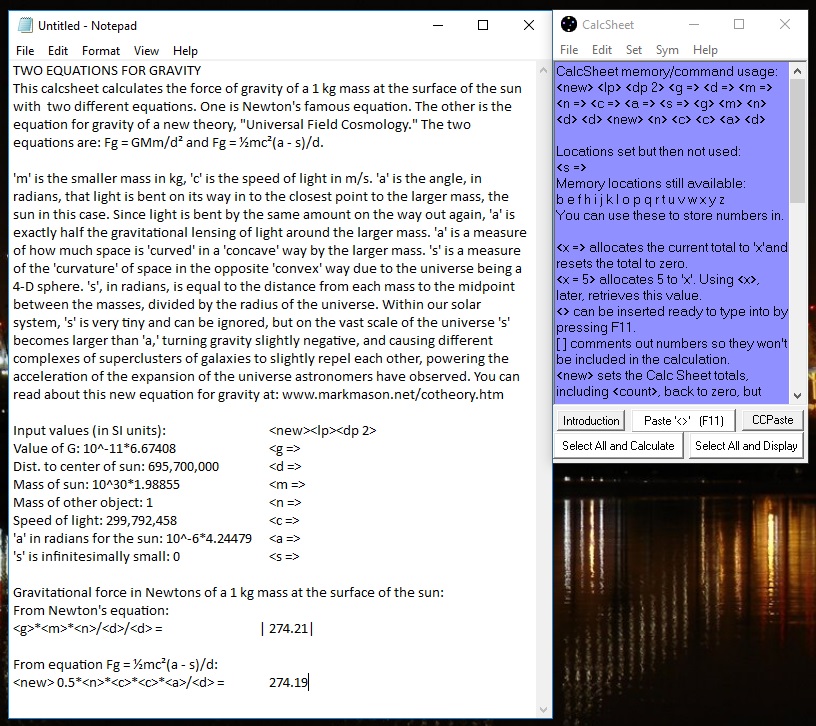
Task: Click the '<d =>' assignment in Notepad
Action: pos(285,467)
